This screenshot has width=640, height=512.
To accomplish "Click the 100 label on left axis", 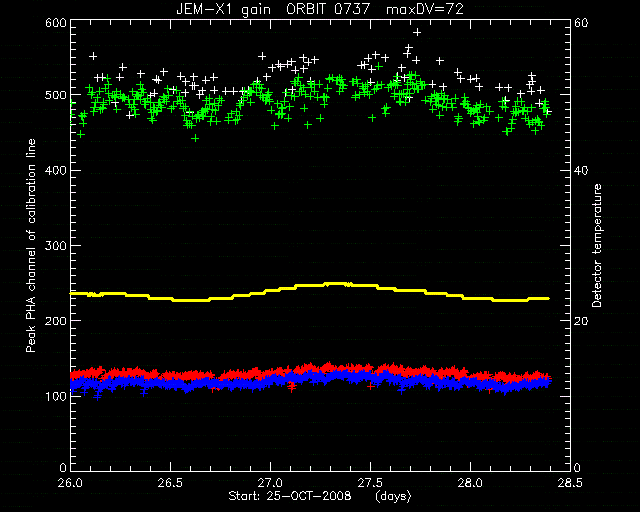I will point(56,396).
